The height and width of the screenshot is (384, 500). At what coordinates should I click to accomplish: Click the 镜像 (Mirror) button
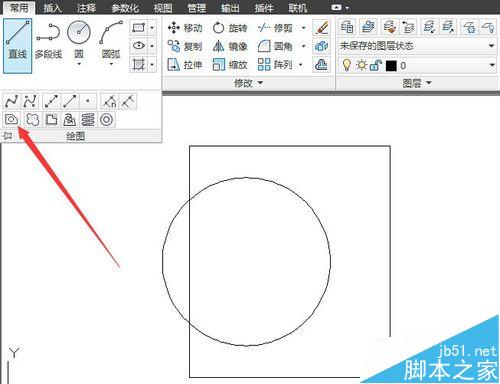pos(230,46)
